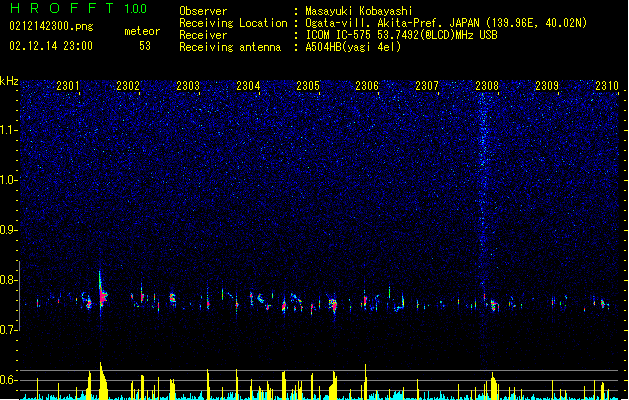This screenshot has width=629, height=400.
Task: Click the 2301 time marker
Action: tap(68, 85)
